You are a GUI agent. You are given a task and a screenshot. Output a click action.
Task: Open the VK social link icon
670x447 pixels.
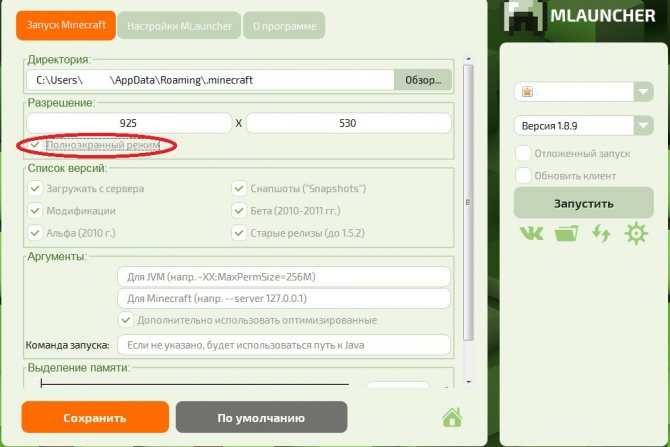[531, 234]
